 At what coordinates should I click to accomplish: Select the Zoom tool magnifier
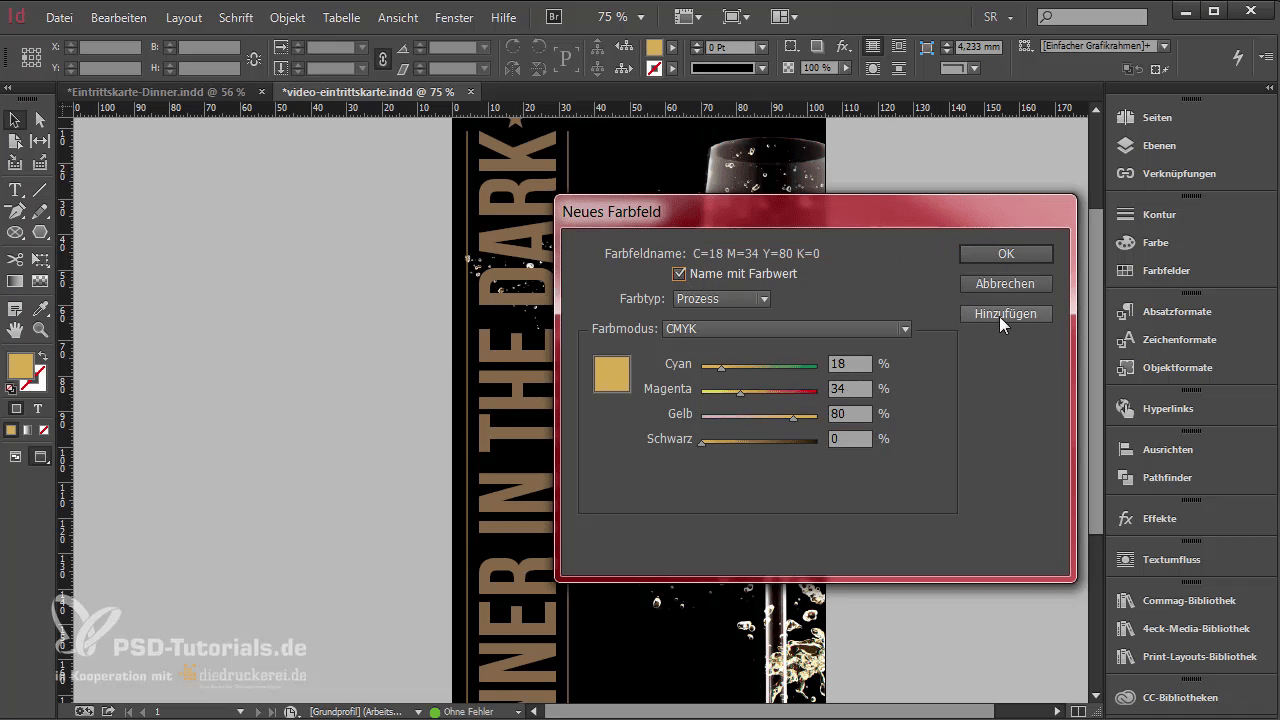point(40,330)
